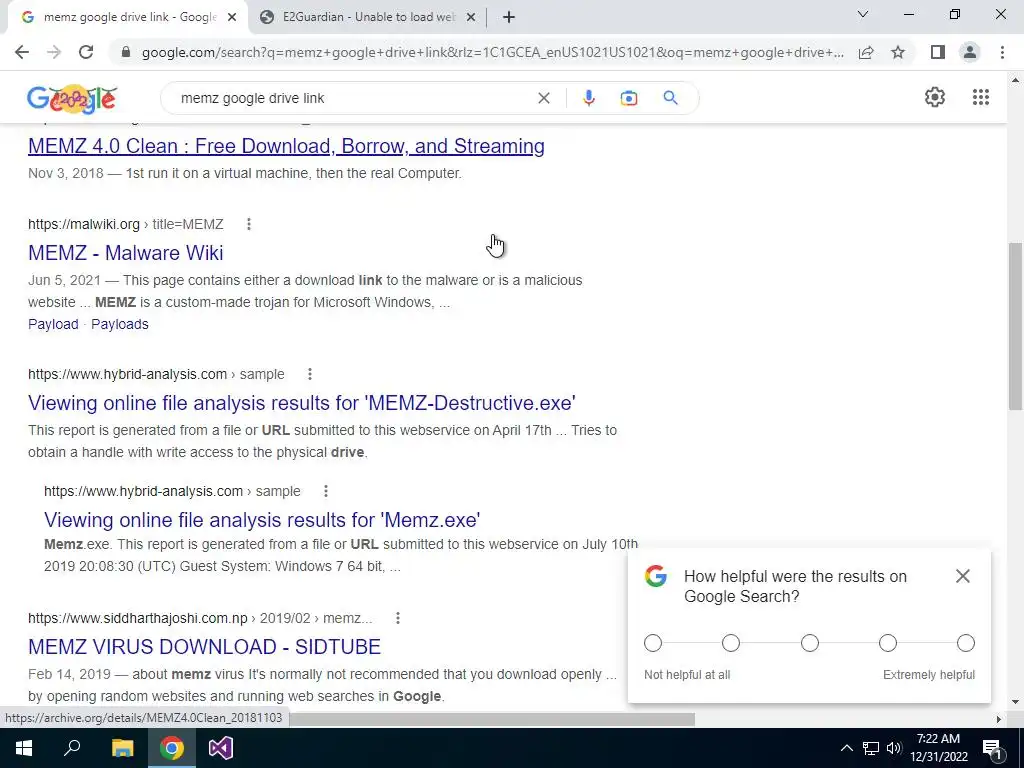The height and width of the screenshot is (768, 1024).
Task: Go to Google home via the logo
Action: 72,99
